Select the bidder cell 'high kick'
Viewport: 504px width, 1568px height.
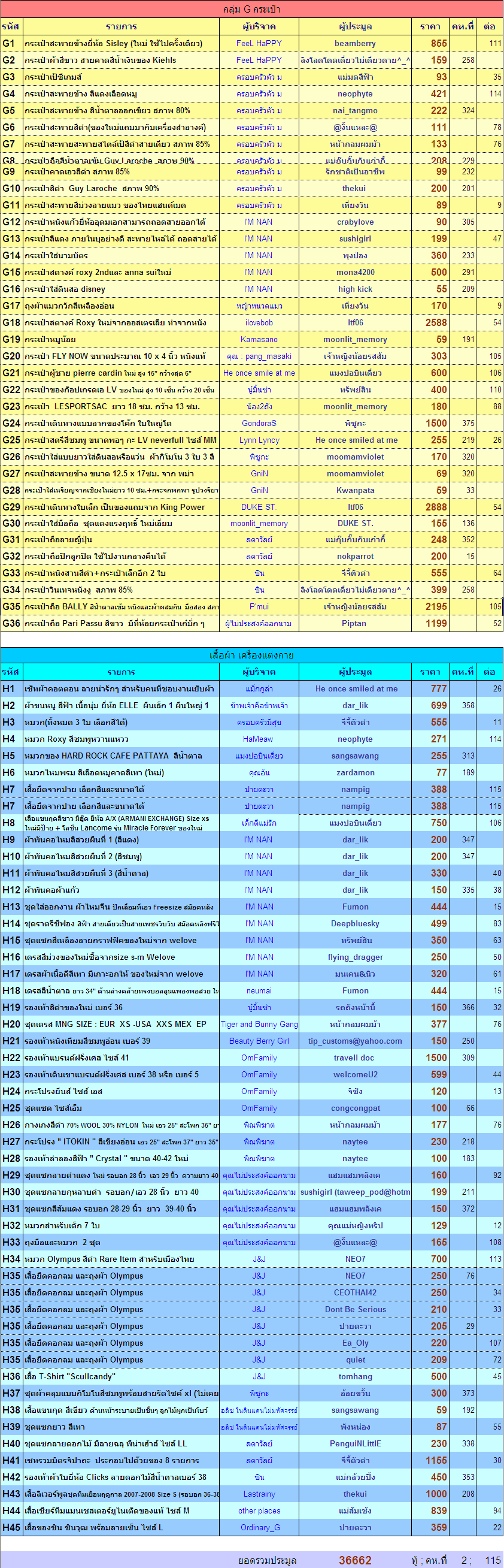tap(355, 289)
